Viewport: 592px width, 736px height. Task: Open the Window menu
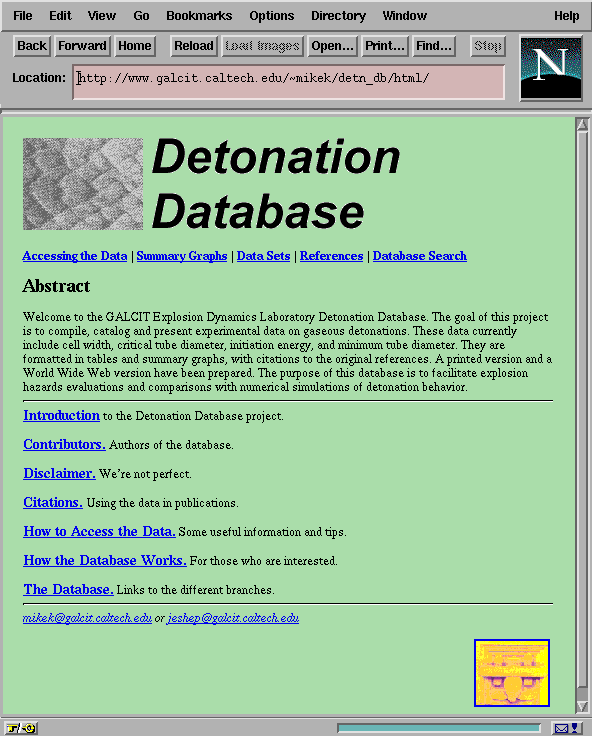tap(404, 16)
